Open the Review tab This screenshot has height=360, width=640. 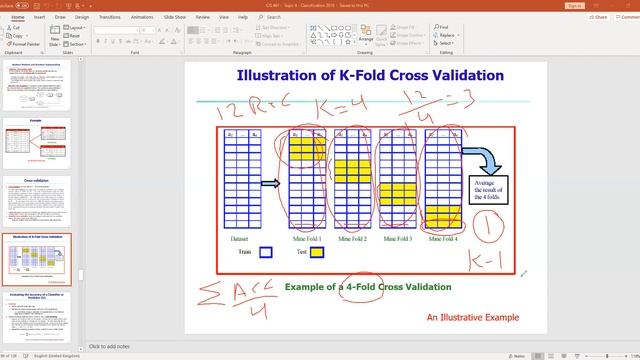202,17
